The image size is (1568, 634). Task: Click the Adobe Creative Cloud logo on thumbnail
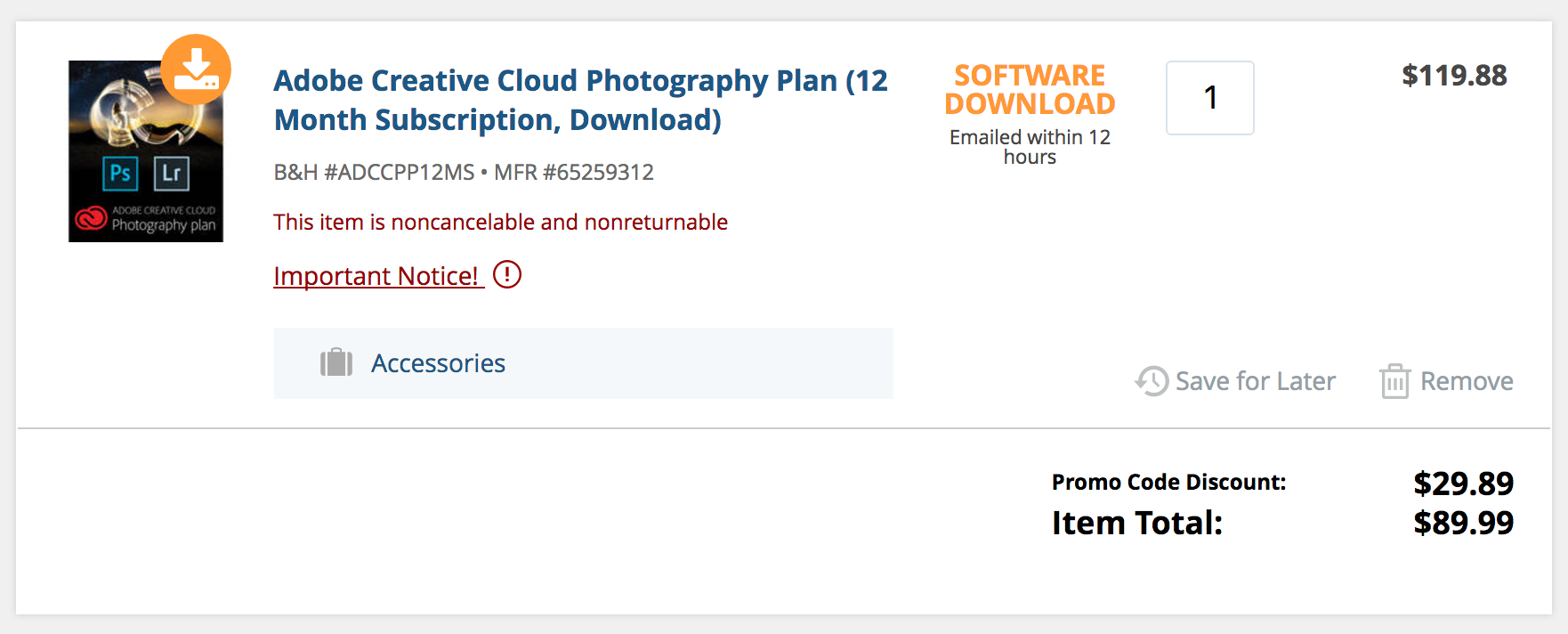point(91,216)
